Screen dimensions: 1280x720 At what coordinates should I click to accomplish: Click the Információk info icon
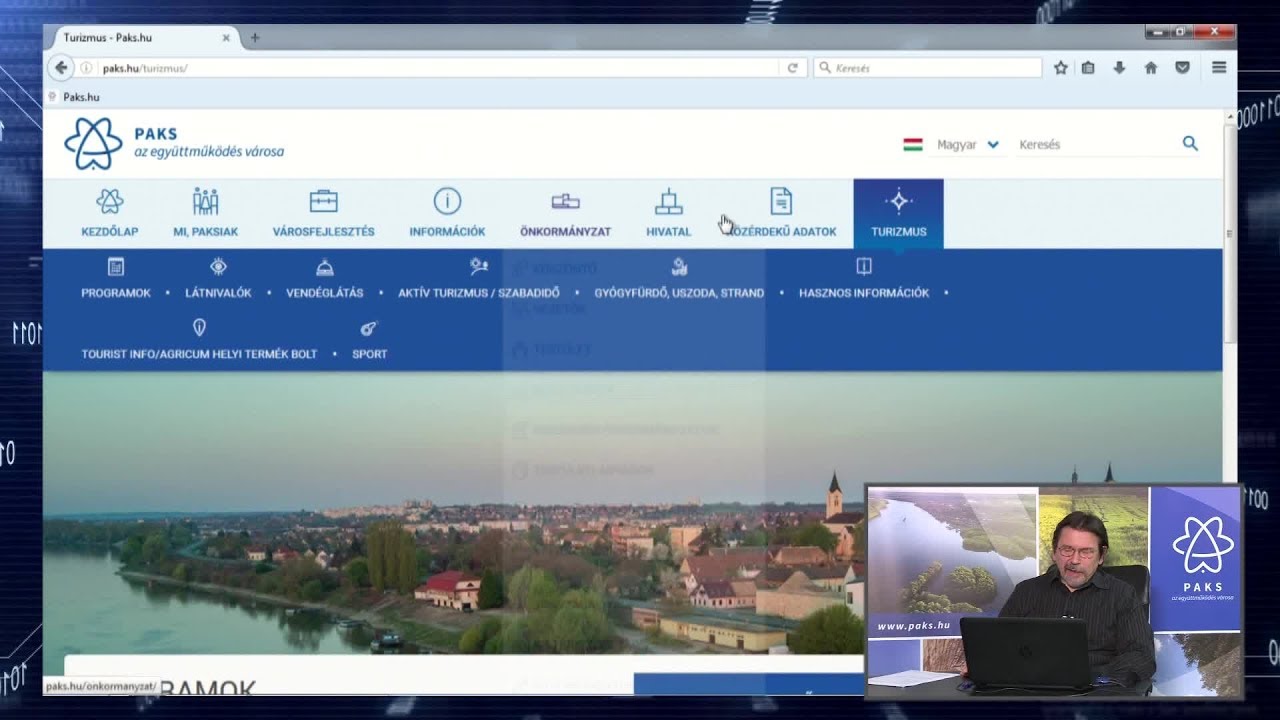click(447, 202)
